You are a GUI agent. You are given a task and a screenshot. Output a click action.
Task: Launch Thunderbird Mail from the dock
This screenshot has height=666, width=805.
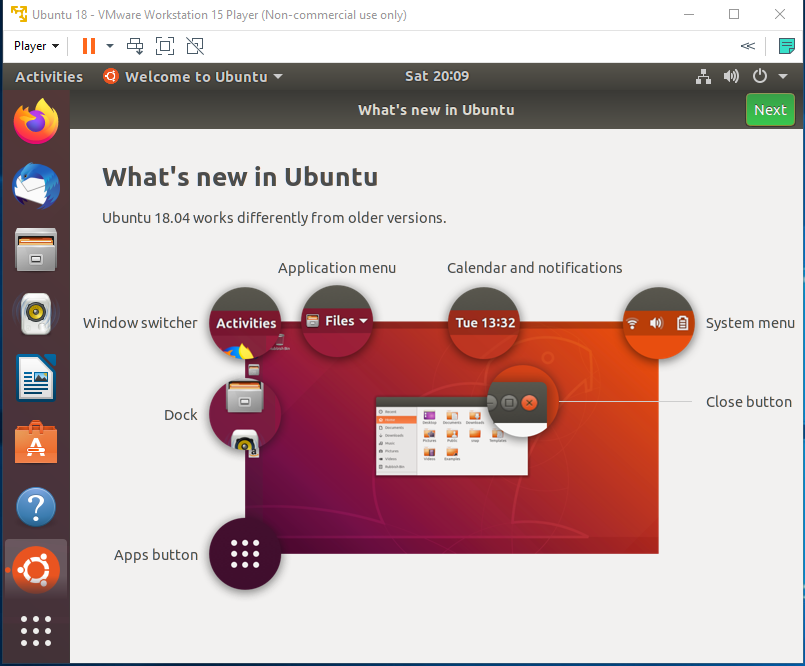36,186
